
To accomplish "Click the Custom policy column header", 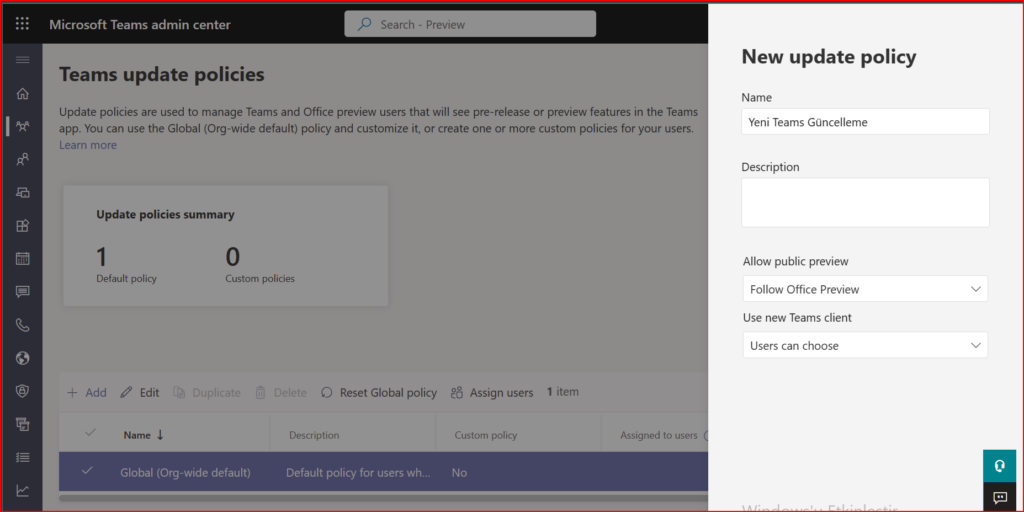I will (486, 435).
